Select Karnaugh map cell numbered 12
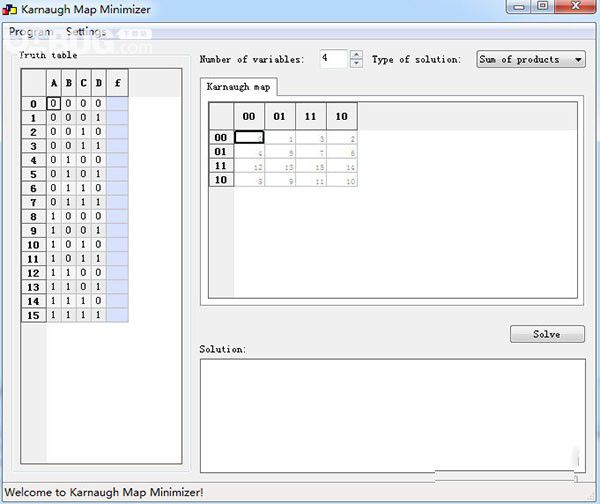Image resolution: width=600 pixels, height=504 pixels. 249,166
